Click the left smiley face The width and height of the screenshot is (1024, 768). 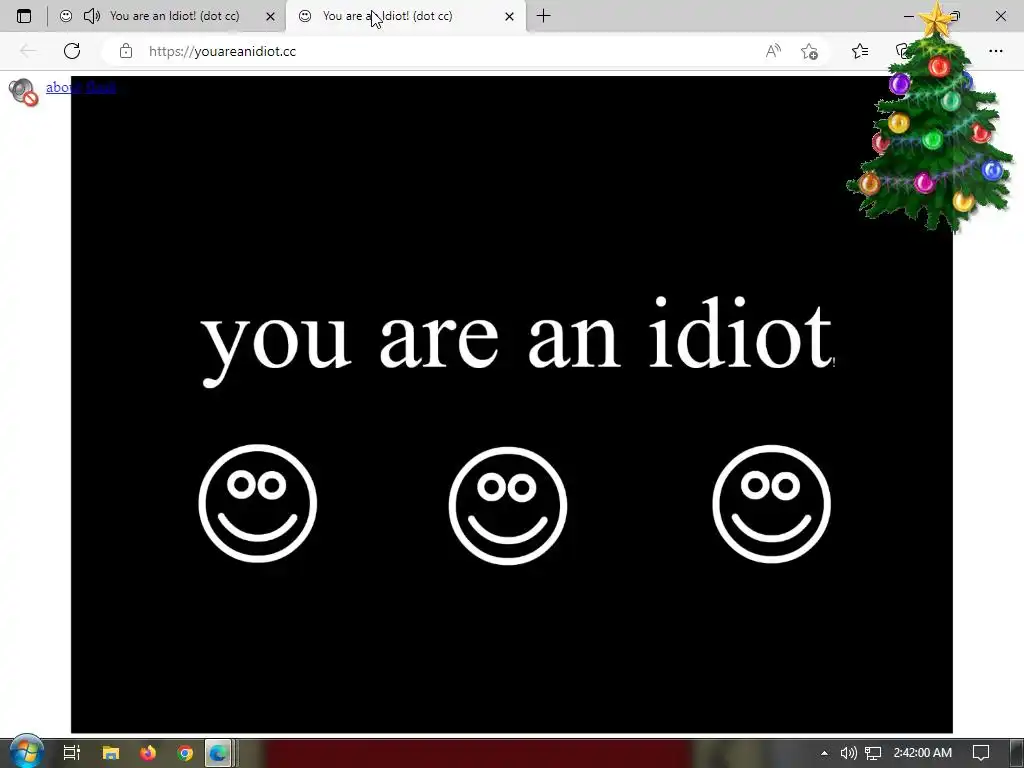tap(257, 503)
